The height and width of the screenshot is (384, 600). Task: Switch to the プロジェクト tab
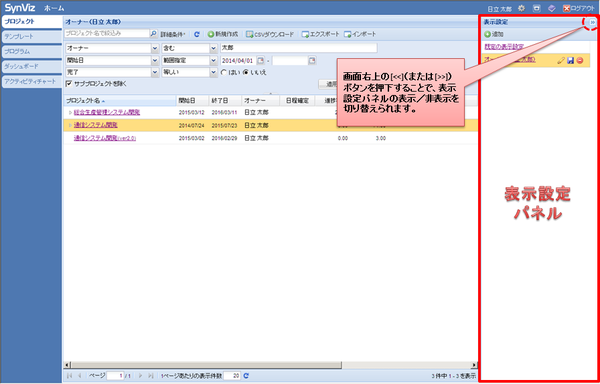(31, 22)
